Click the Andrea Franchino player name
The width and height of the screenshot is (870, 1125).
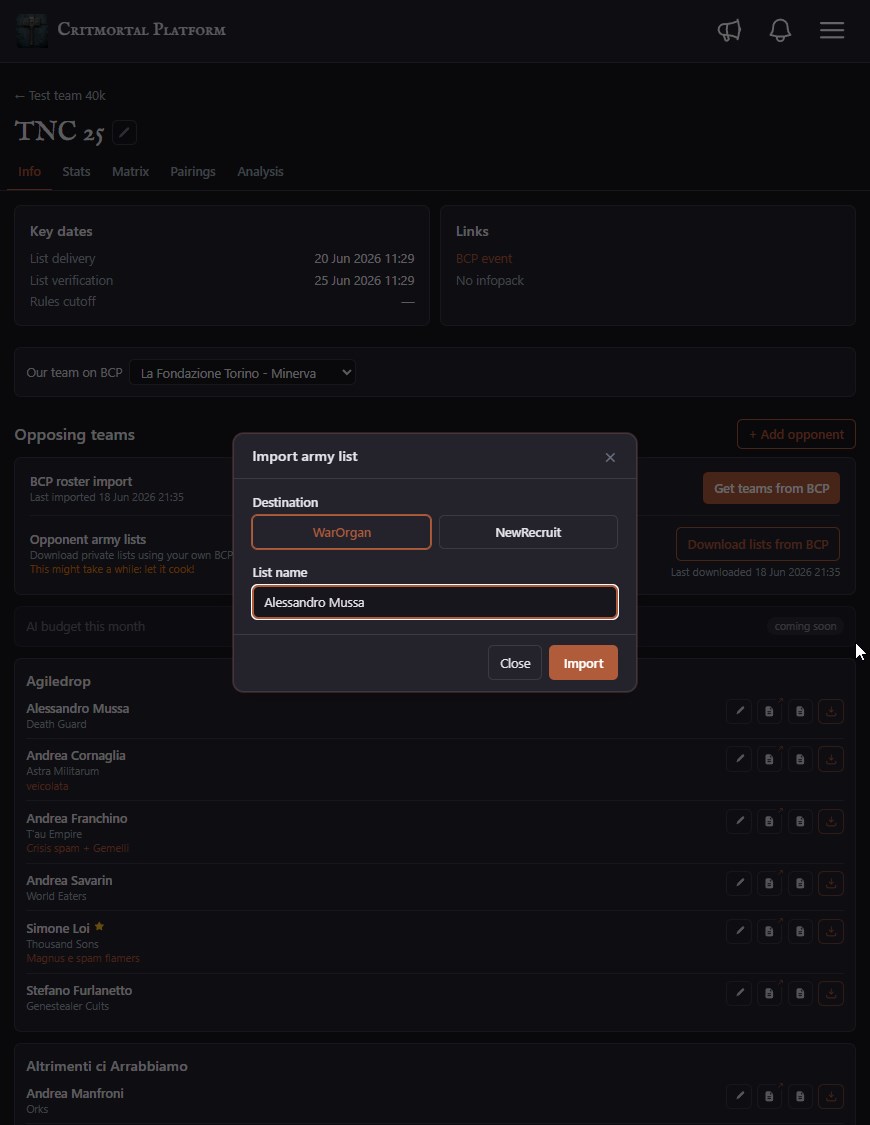(77, 818)
